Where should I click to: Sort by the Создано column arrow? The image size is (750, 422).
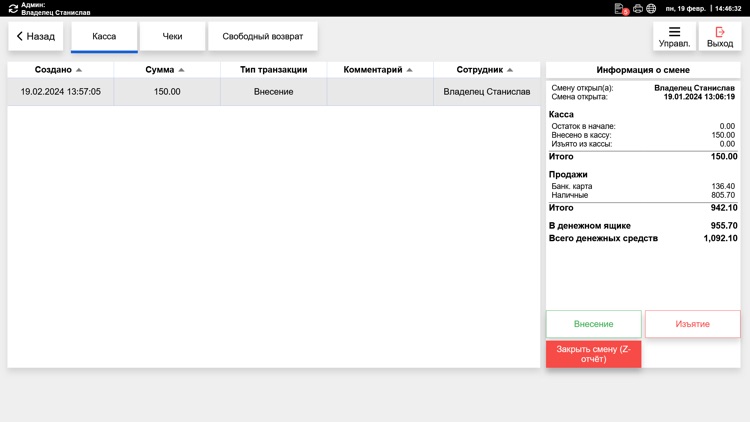click(79, 70)
